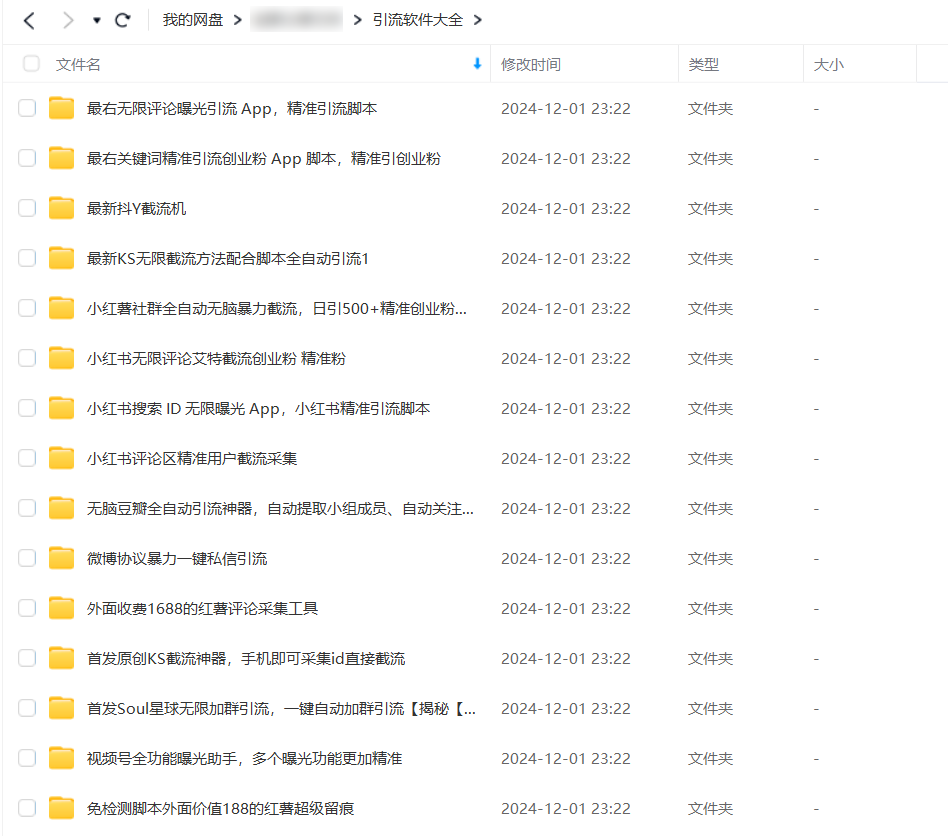948x836 pixels.
Task: Check the box for 首发原创KS截流神器
Action: (27, 658)
